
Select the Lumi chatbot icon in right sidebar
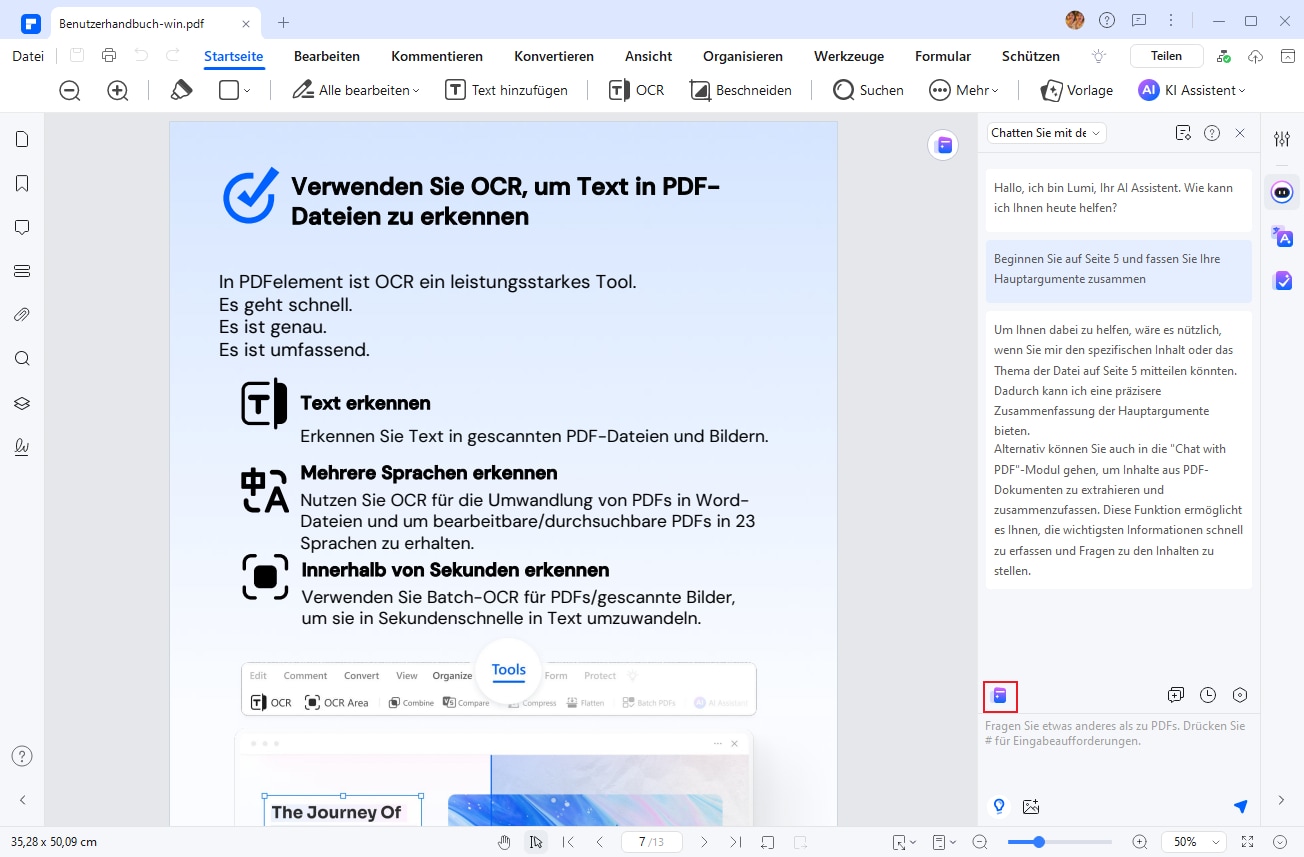[1282, 192]
